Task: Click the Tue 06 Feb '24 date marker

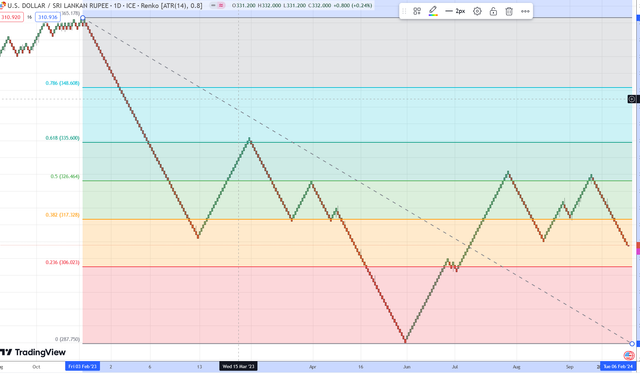Action: click(618, 367)
